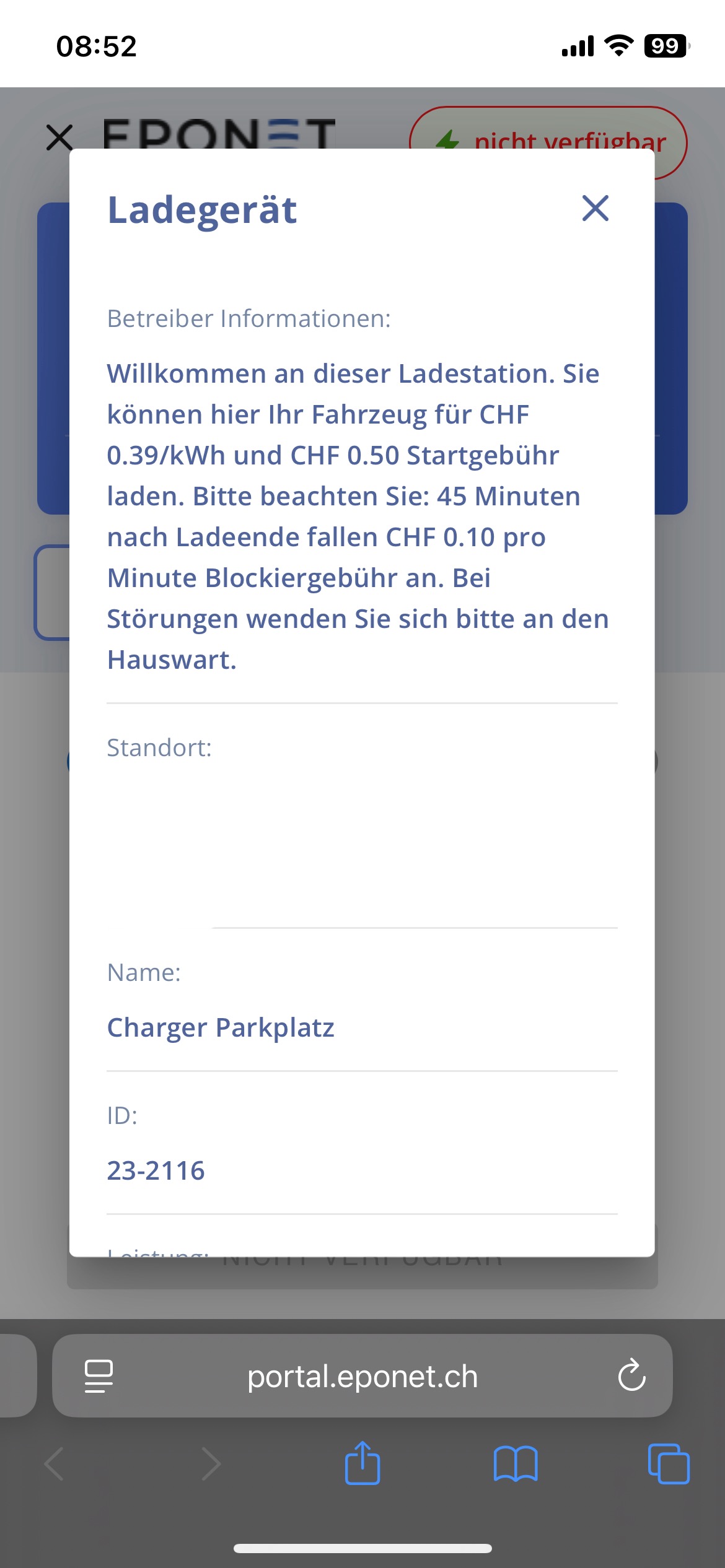The image size is (725, 1568).
Task: Tap the charger ID 23-2116
Action: (156, 1170)
